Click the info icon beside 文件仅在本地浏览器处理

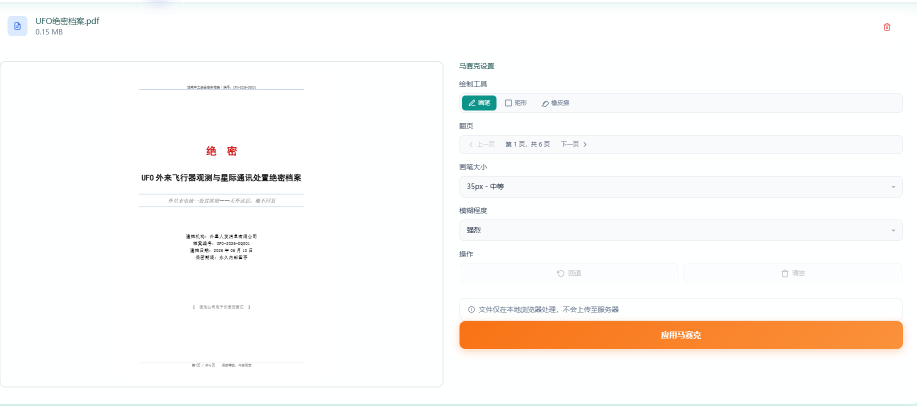(x=471, y=309)
